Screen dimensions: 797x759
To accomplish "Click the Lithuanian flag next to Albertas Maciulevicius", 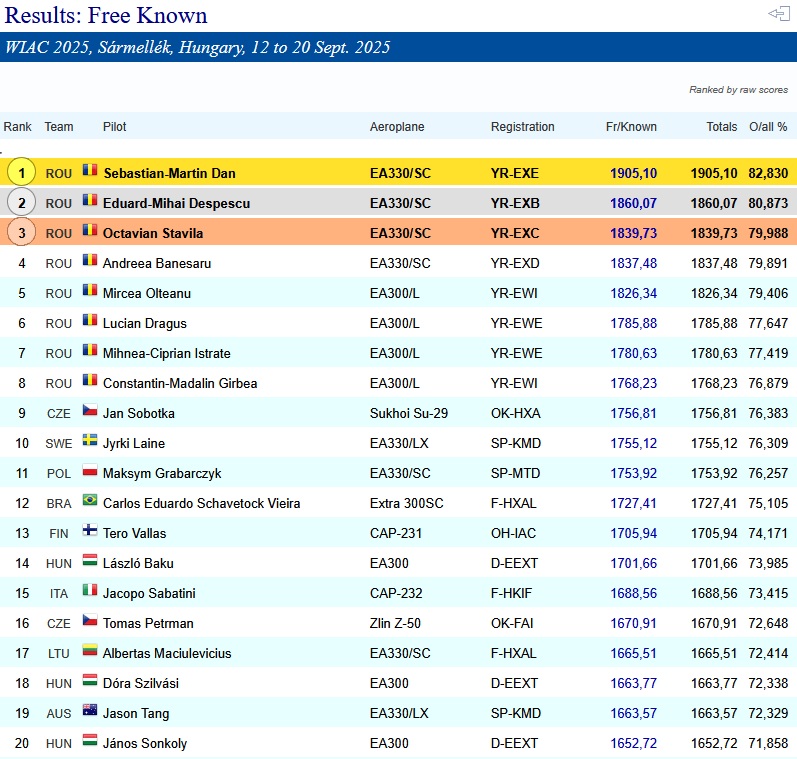I will pyautogui.click(x=90, y=650).
